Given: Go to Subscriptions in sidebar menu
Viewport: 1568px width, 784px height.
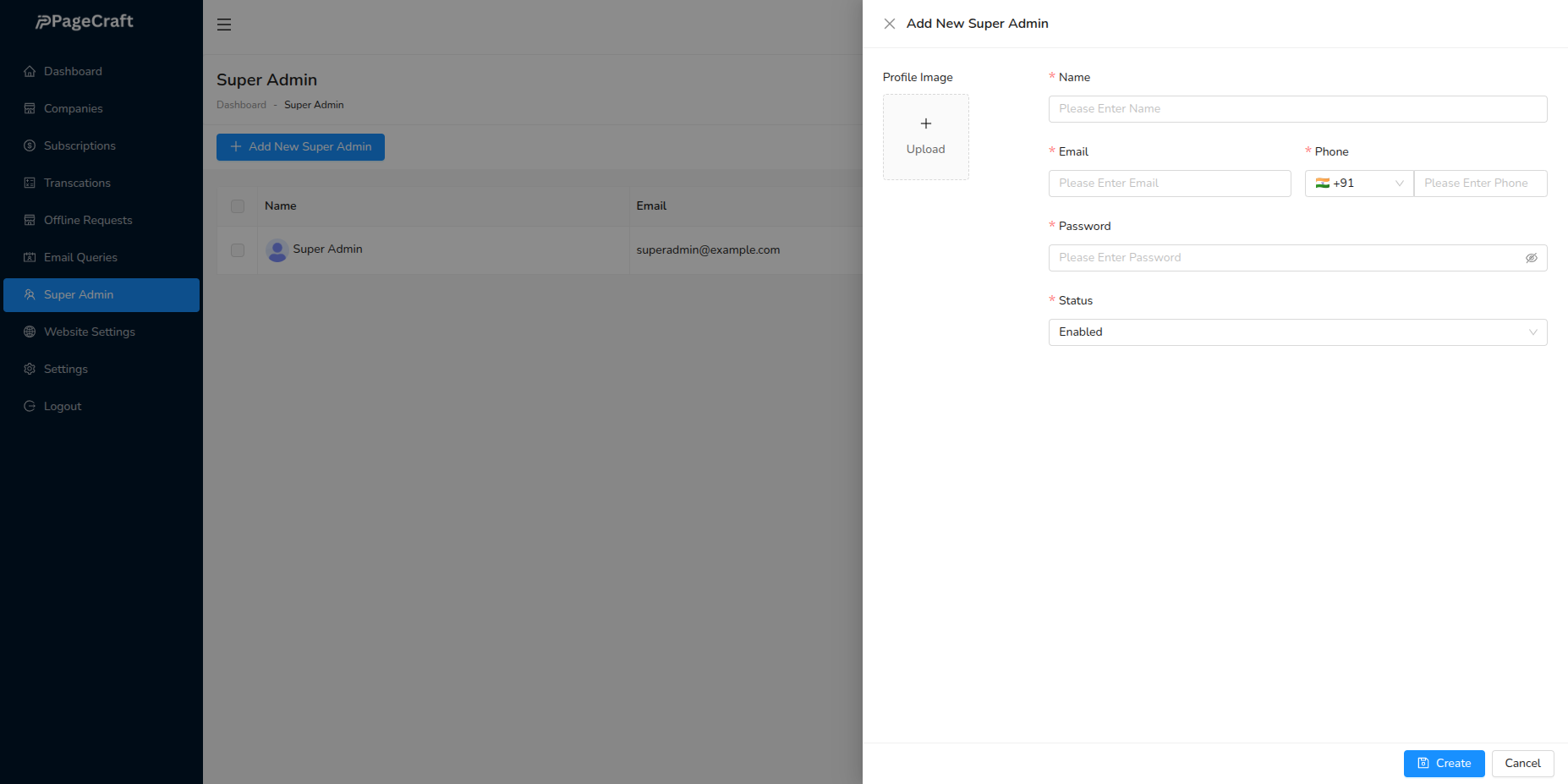Looking at the screenshot, I should 79,146.
